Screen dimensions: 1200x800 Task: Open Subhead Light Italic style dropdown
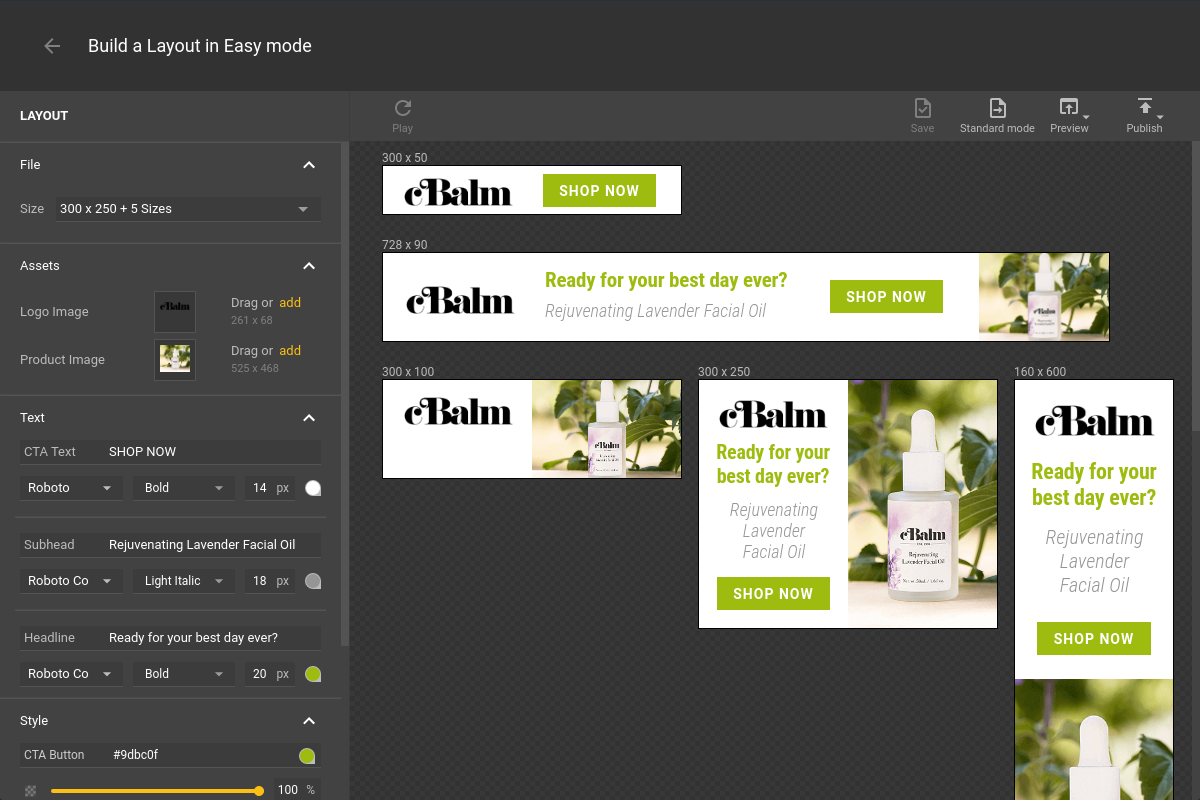point(184,581)
